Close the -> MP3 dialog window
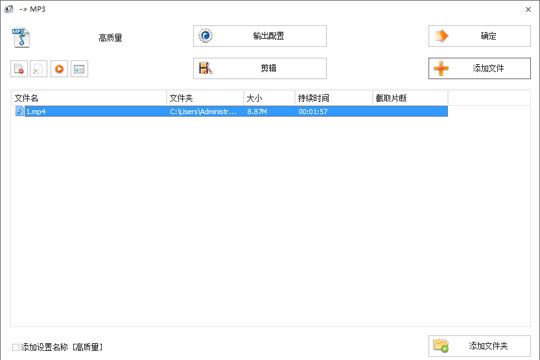This screenshot has width=540, height=360. 528,10
